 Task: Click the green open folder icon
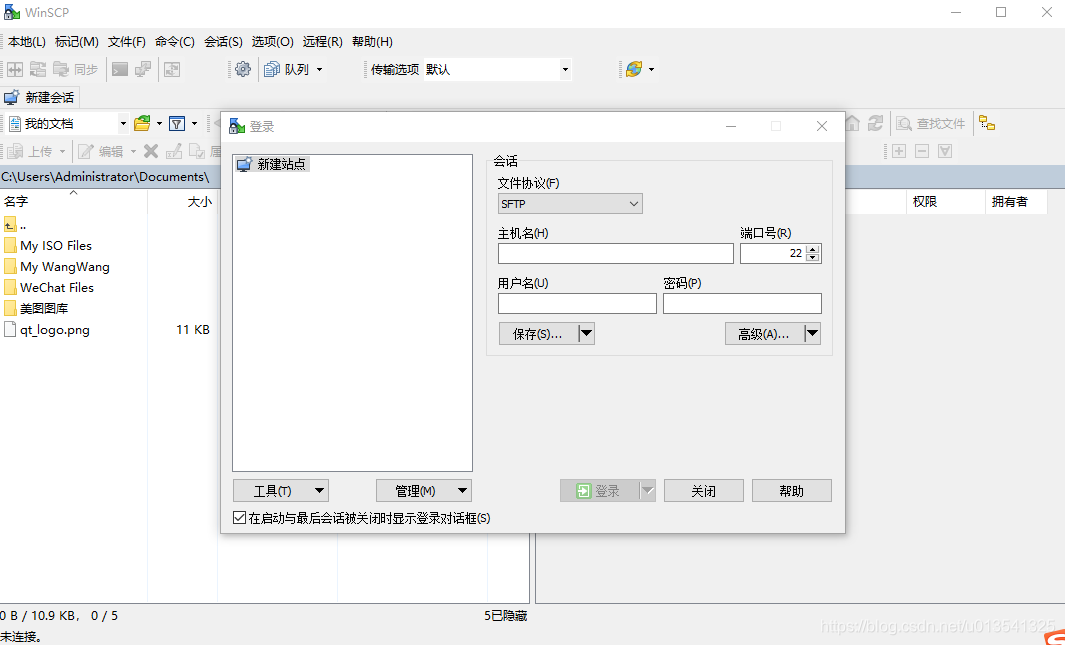click(142, 124)
